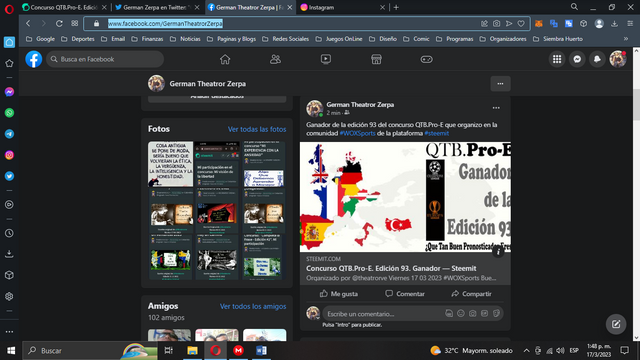The height and width of the screenshot is (360, 640).
Task: Click Me gusta on the post
Action: point(339,294)
